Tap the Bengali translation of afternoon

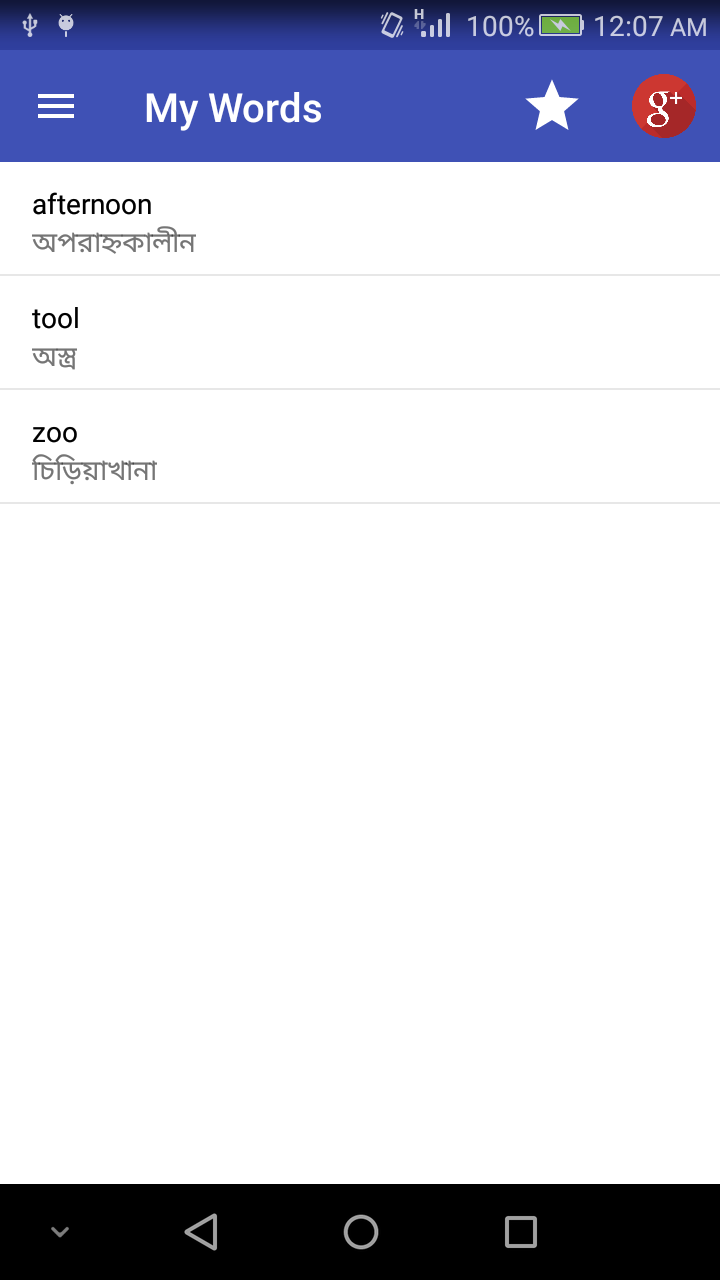pyautogui.click(x=113, y=242)
